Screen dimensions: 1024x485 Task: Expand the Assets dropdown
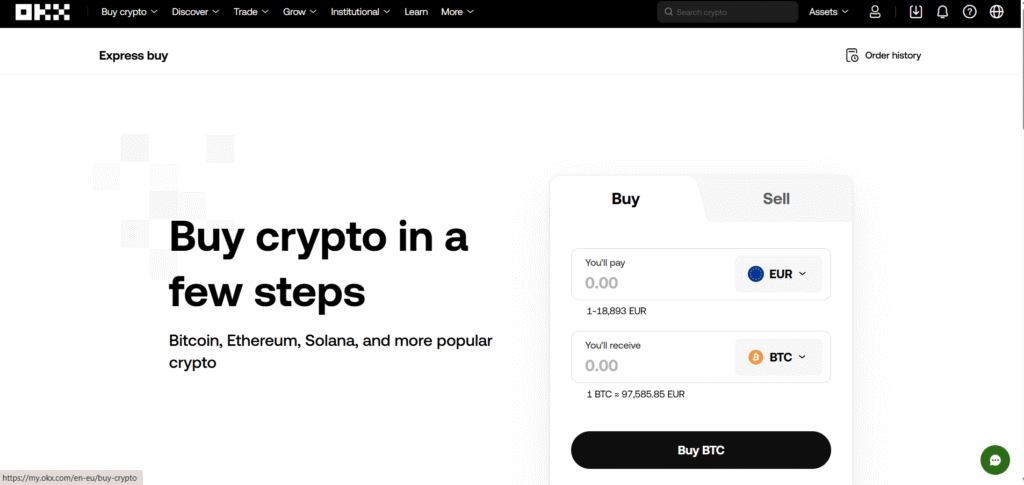click(x=829, y=12)
